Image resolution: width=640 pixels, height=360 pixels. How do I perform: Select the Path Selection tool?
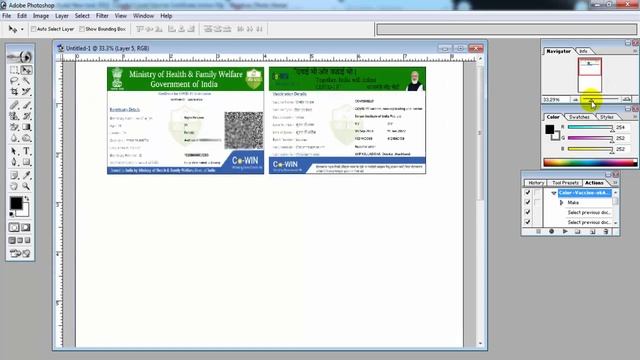[14, 151]
